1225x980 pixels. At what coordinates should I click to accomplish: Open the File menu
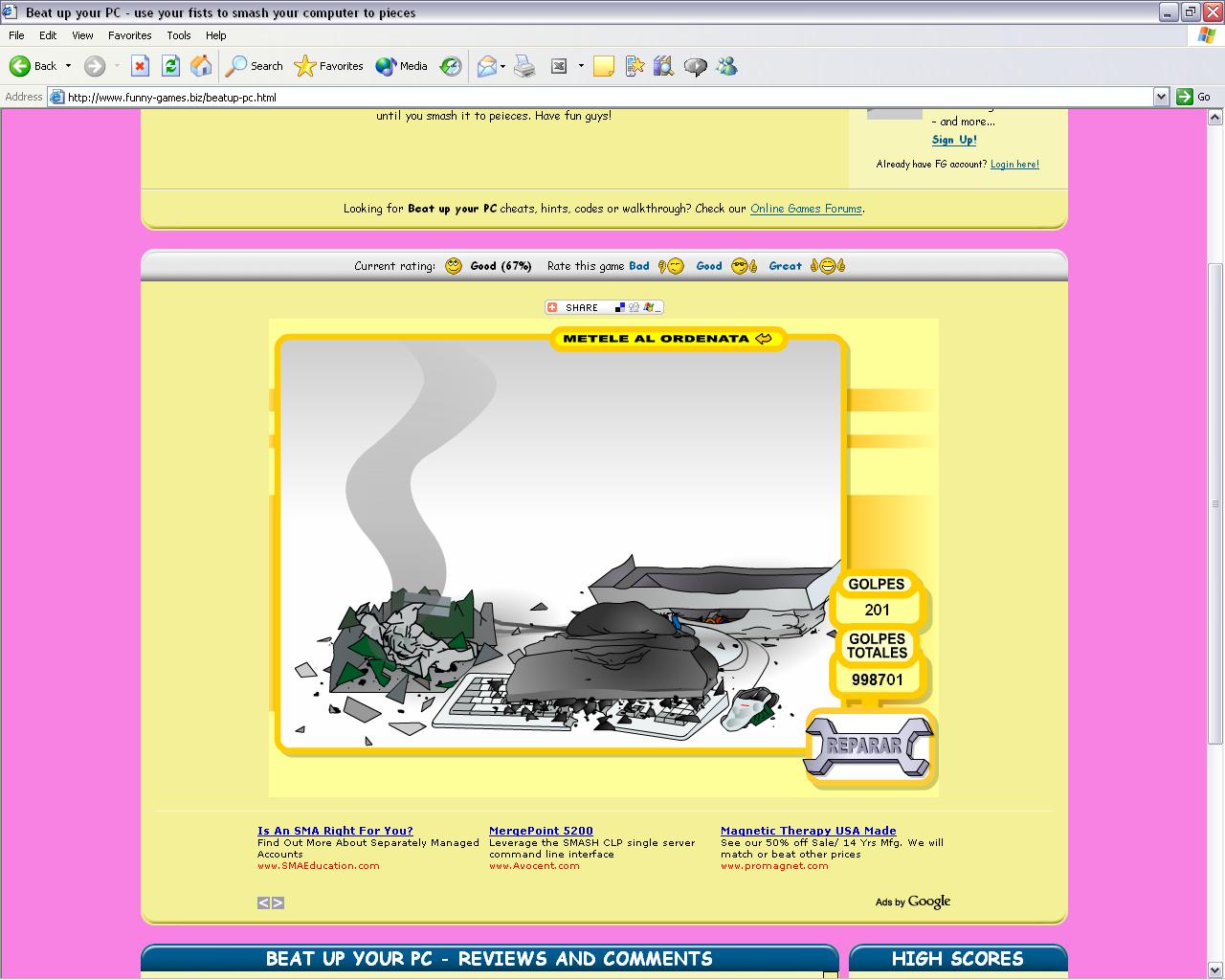pos(16,35)
